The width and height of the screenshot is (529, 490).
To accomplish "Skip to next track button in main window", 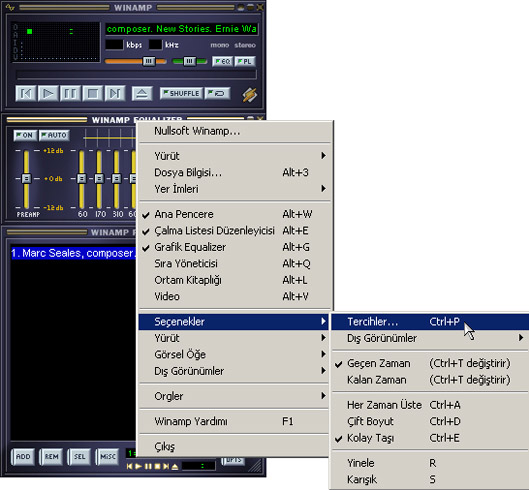I will 115,93.
